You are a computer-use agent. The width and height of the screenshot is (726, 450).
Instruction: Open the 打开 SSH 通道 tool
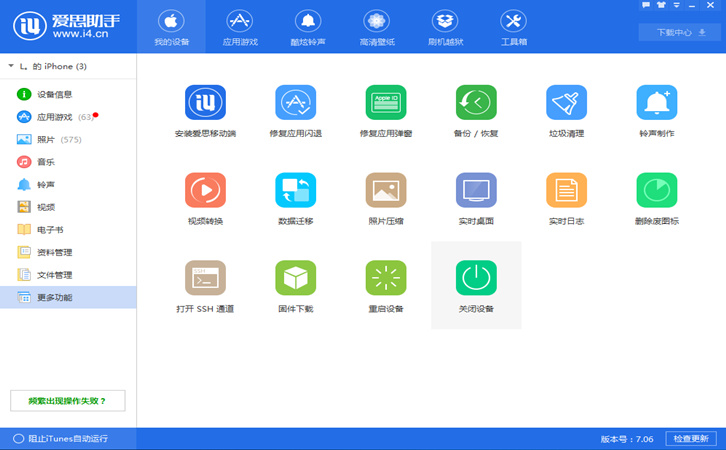205,278
